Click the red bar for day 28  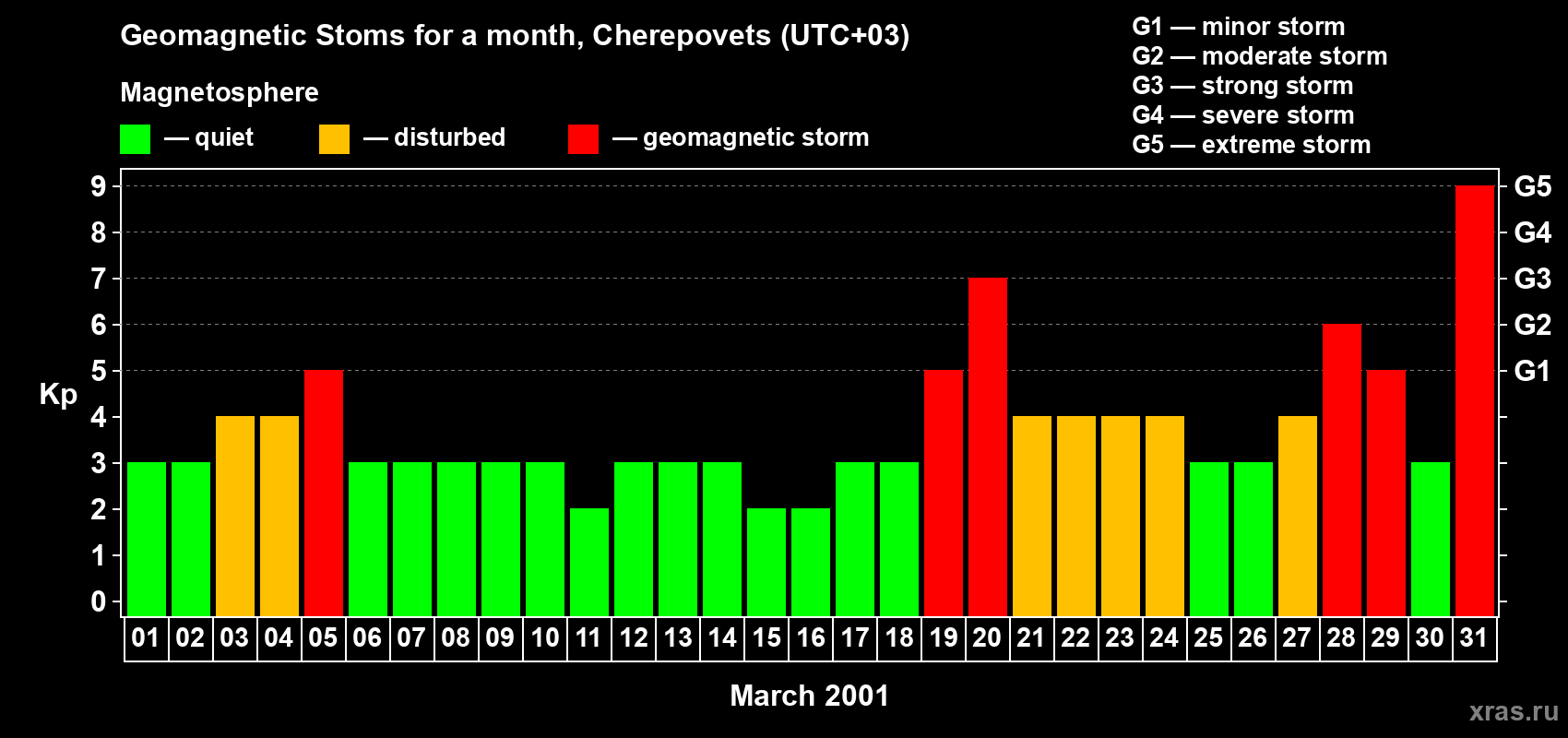click(1342, 470)
